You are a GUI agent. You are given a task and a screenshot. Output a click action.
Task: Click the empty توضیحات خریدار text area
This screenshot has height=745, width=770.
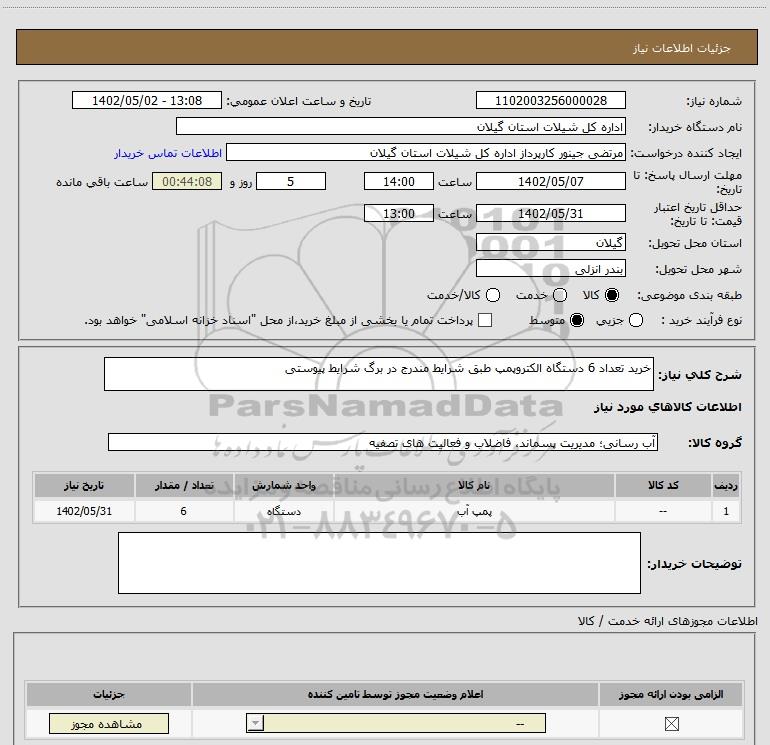pyautogui.click(x=379, y=563)
